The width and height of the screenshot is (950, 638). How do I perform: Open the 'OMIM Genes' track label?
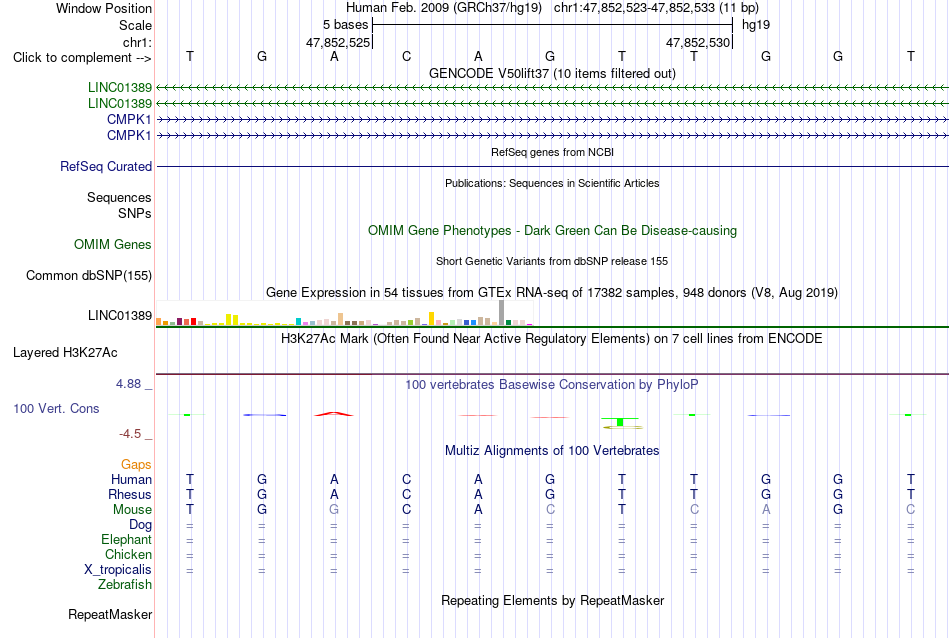113,244
